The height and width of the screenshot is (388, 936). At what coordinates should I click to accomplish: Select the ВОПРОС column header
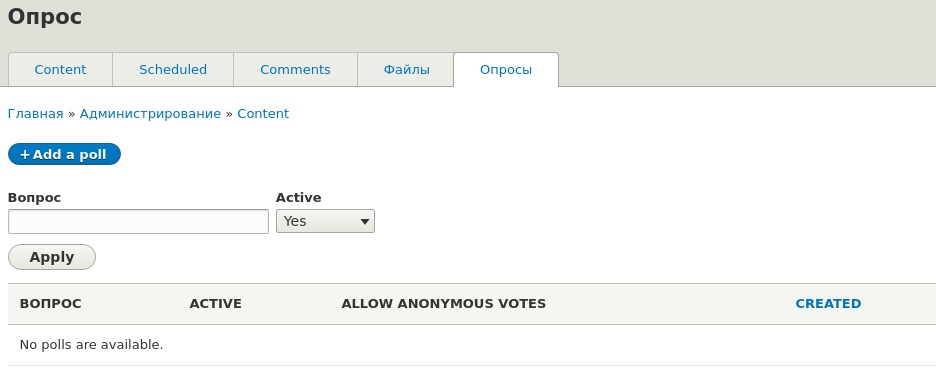tap(50, 304)
